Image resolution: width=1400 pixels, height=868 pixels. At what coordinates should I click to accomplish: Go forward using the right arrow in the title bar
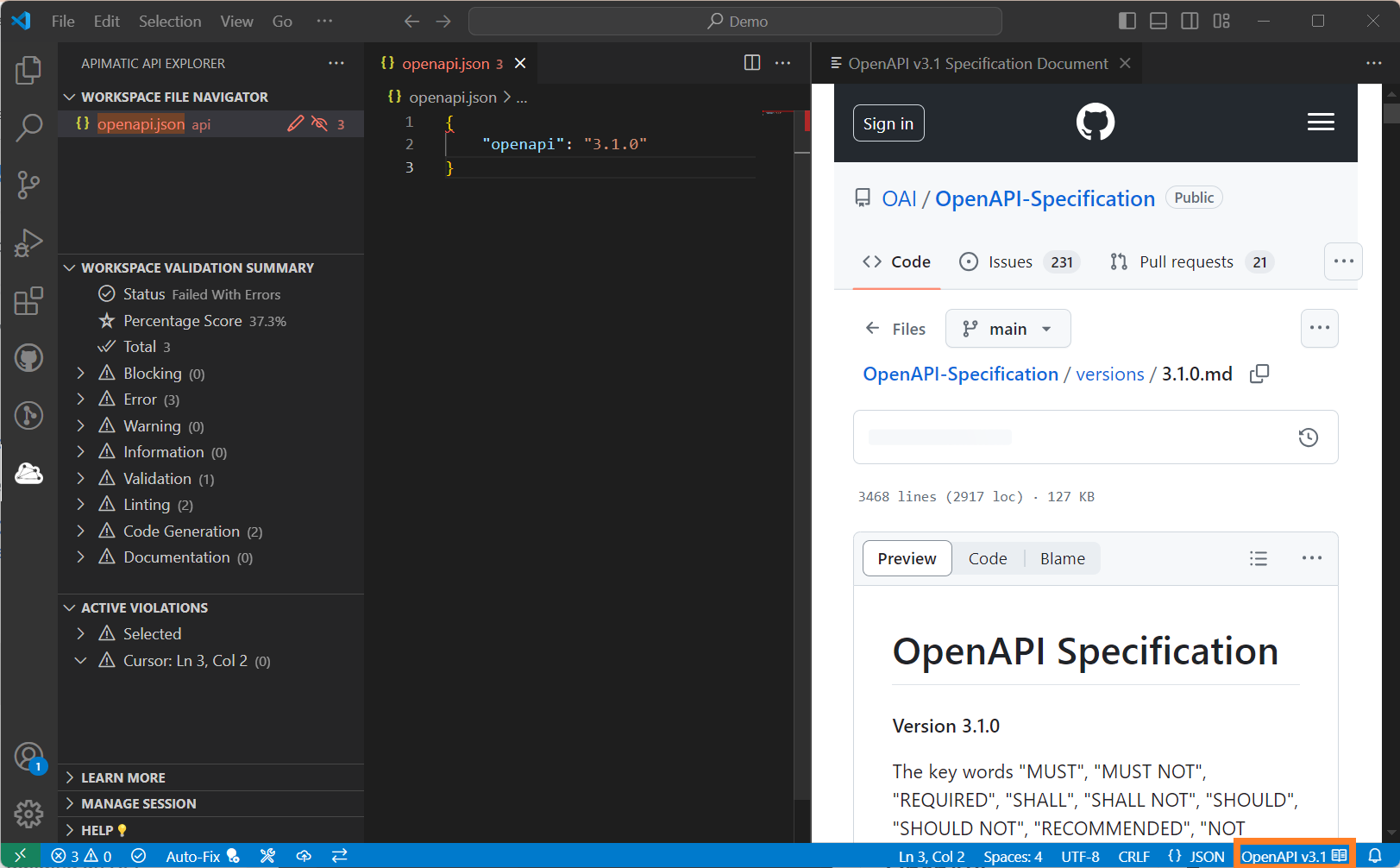pyautogui.click(x=443, y=21)
